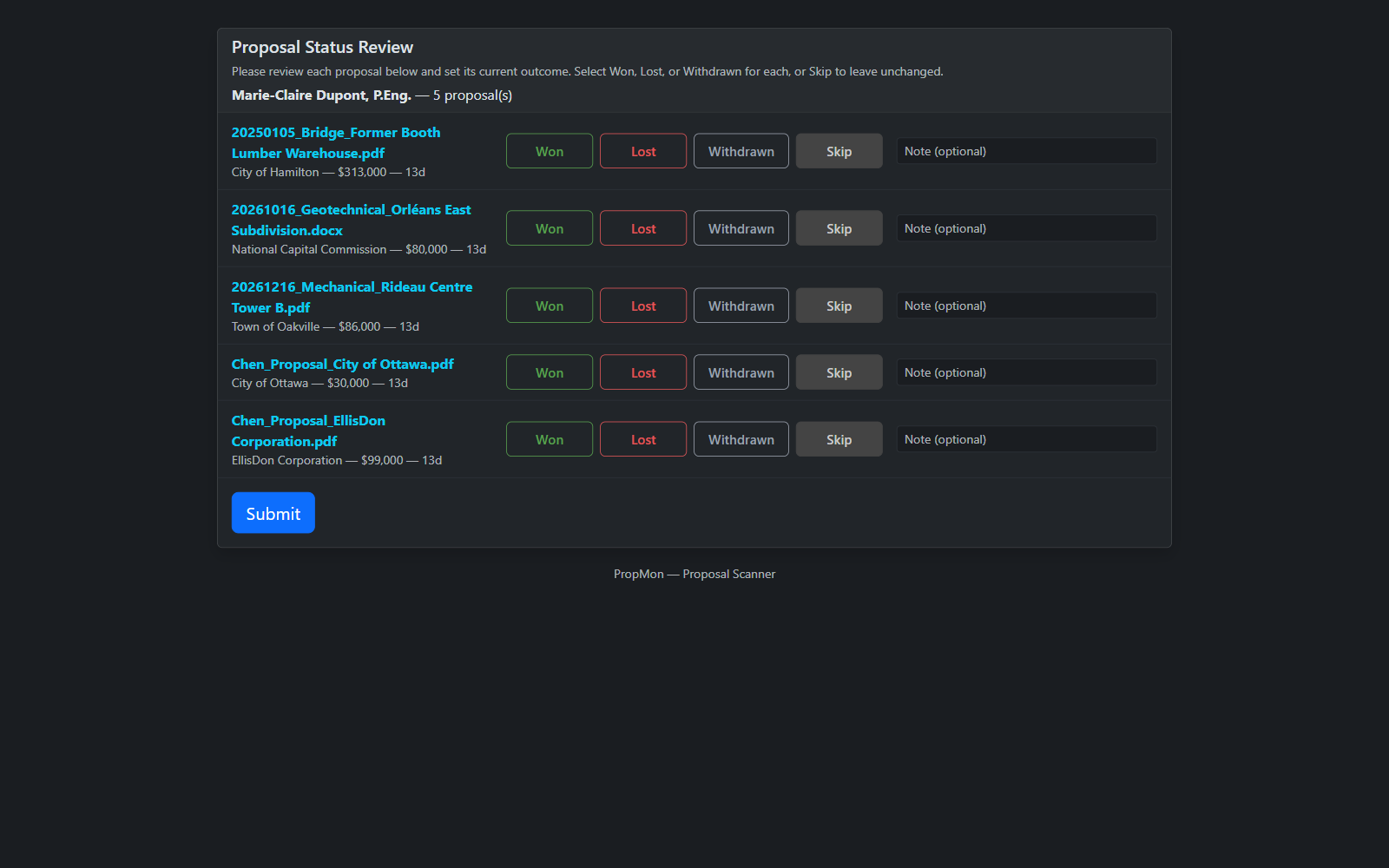Viewport: 1389px width, 868px height.
Task: Mark Bridge_Former Booth Lumber Warehouse proposal as Won
Action: click(549, 151)
